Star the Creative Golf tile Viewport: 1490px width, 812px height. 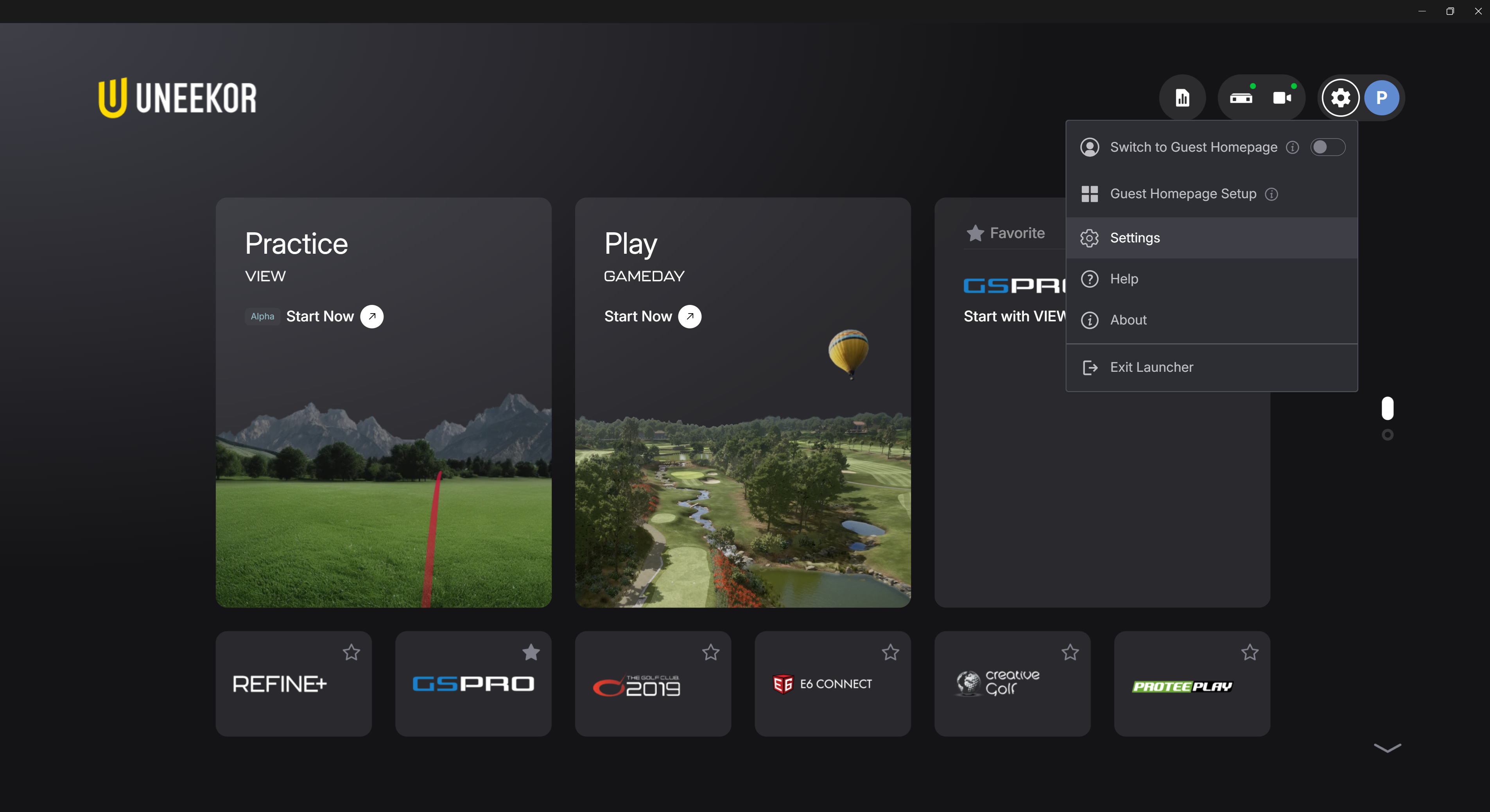coord(1070,652)
